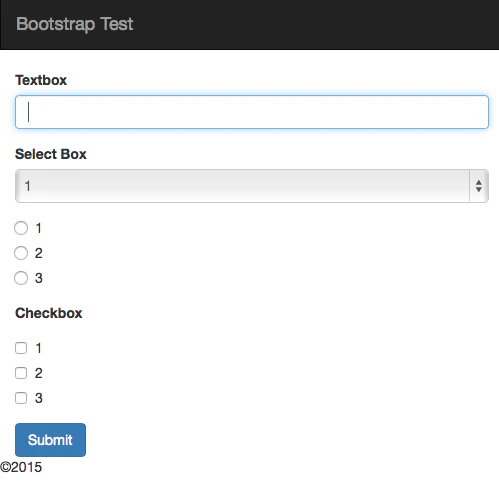Select radio button option 3
The height and width of the screenshot is (488, 499).
21,278
